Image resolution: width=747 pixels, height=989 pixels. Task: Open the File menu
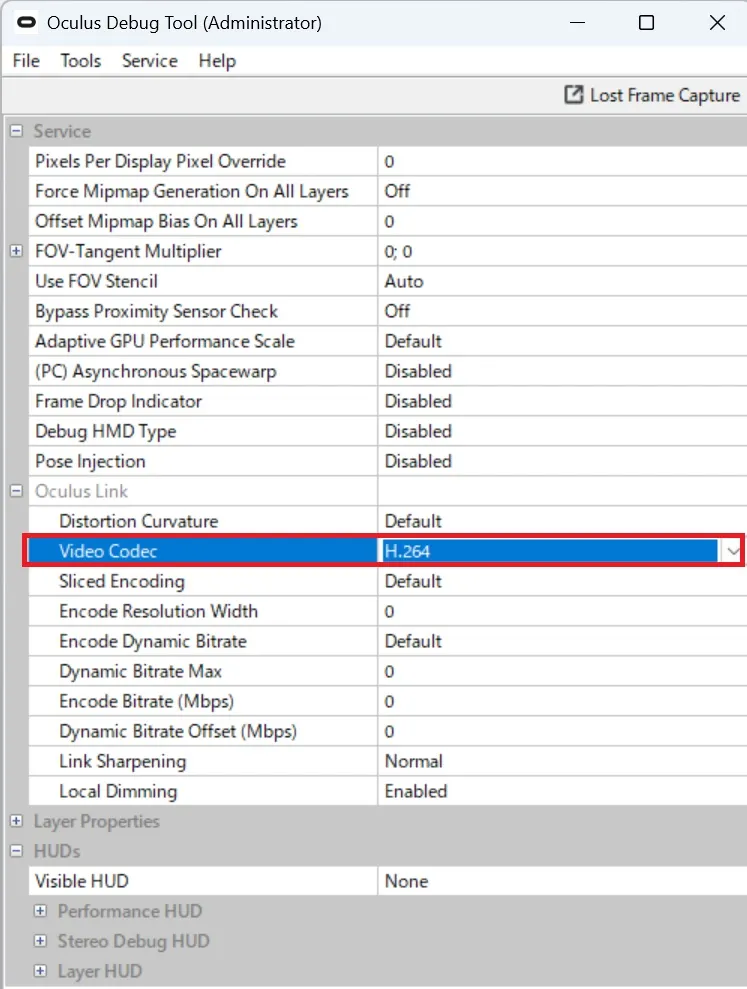tap(26, 61)
